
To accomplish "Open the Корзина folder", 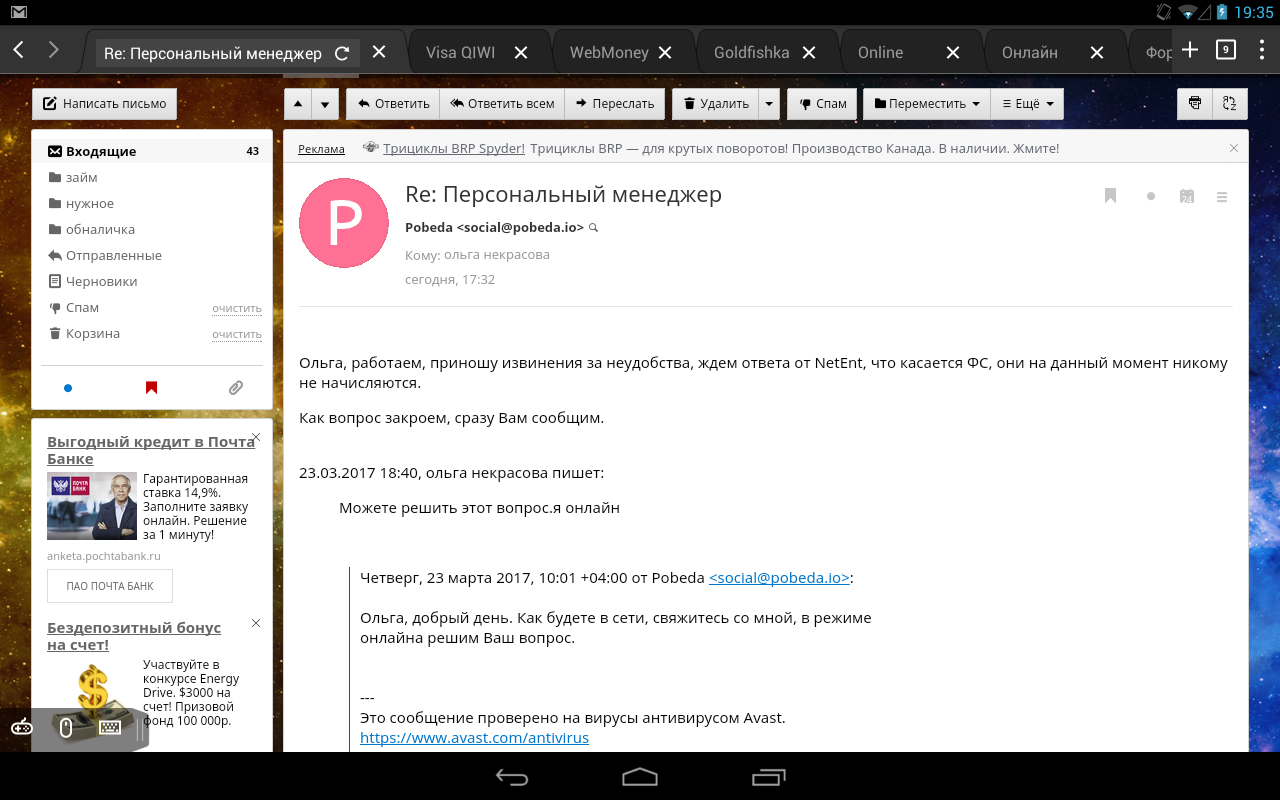I will pyautogui.click(x=93, y=334).
